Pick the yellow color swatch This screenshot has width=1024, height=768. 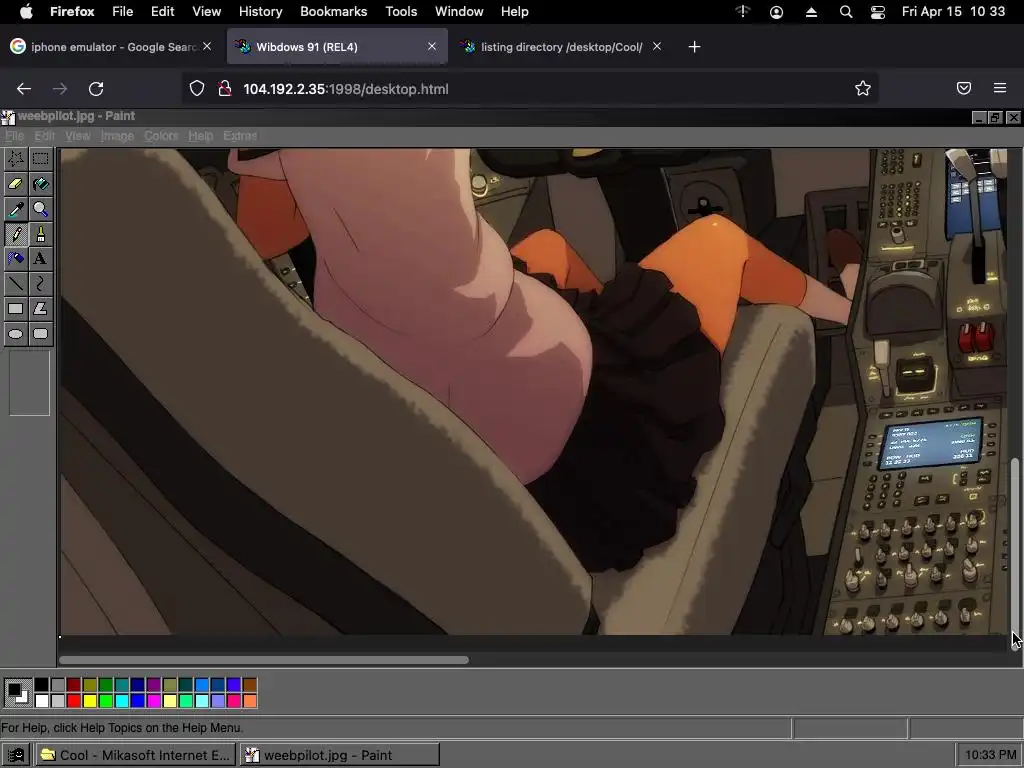tap(89, 701)
